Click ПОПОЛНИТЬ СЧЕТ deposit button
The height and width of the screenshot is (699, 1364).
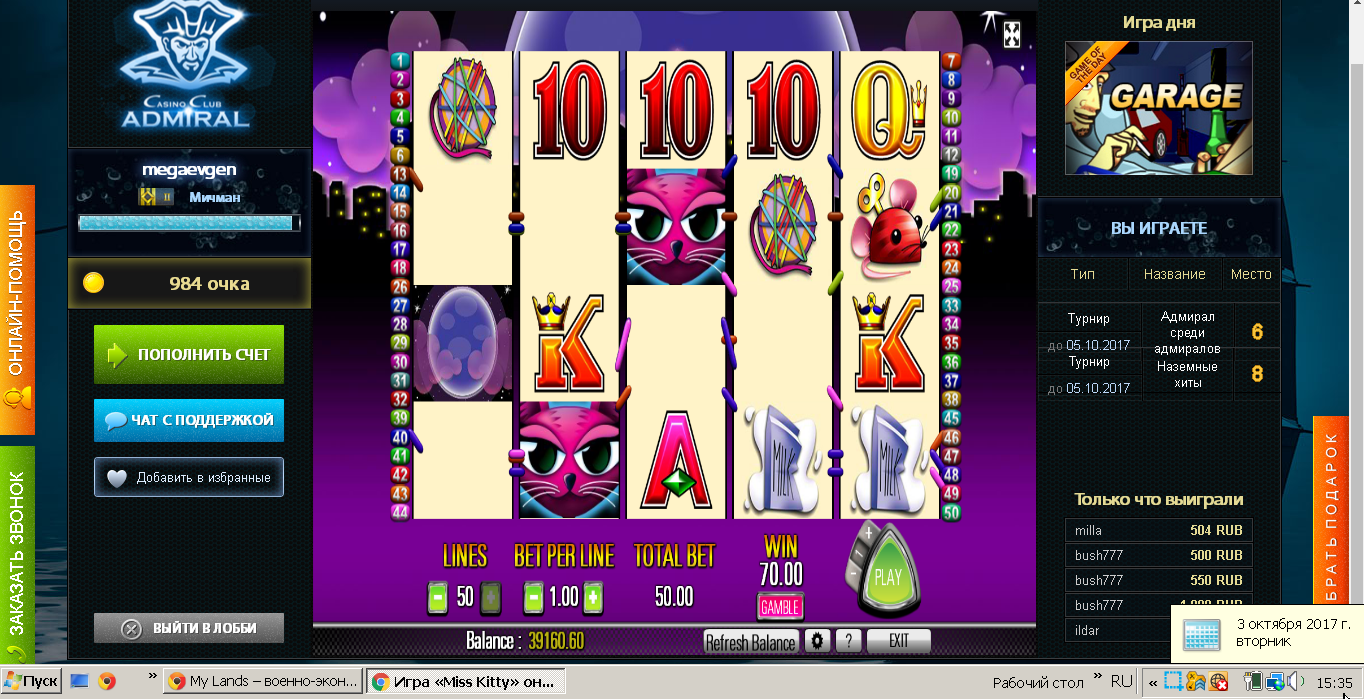click(189, 354)
